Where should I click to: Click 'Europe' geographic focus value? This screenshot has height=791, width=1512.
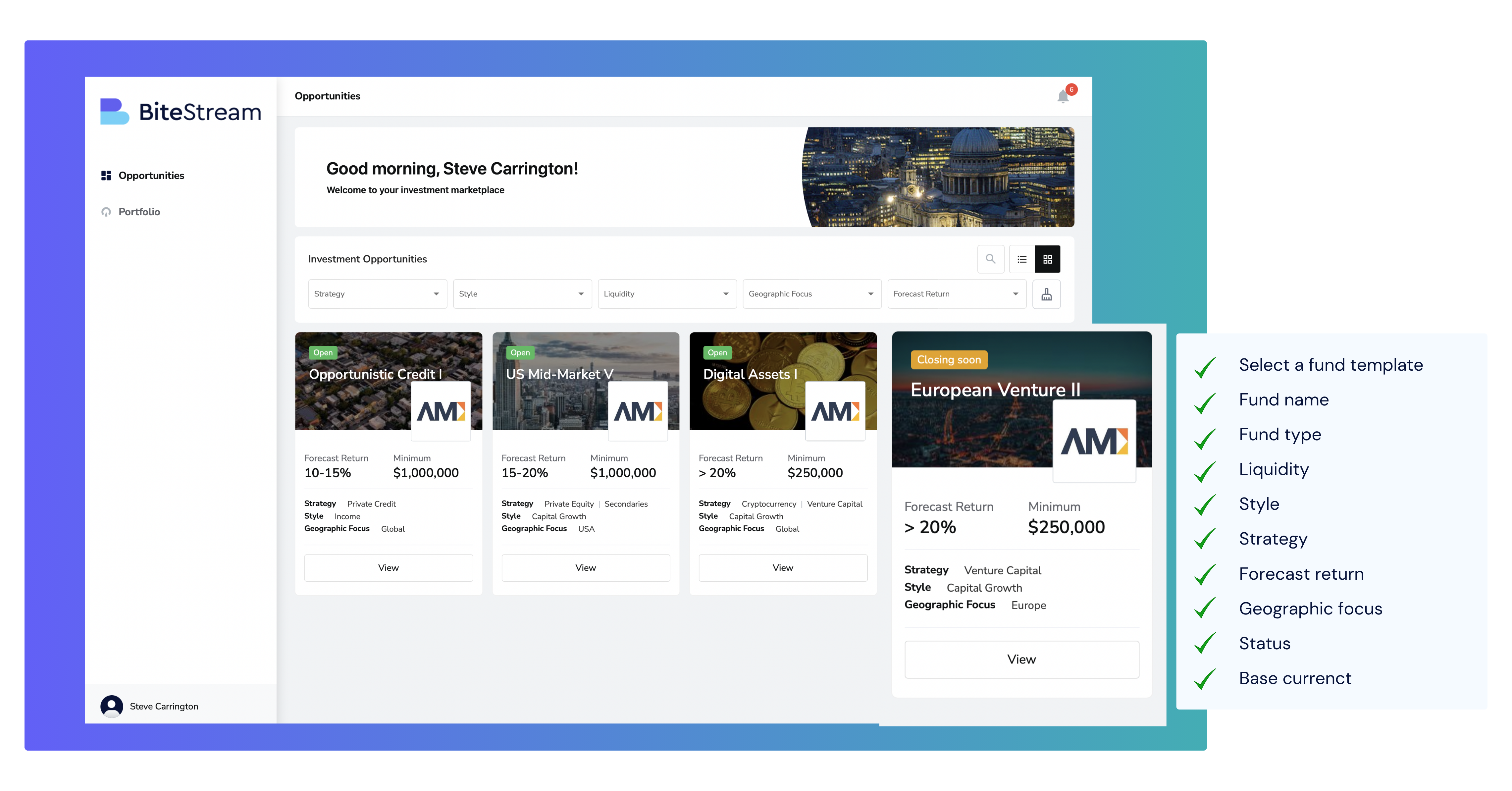(x=1028, y=606)
